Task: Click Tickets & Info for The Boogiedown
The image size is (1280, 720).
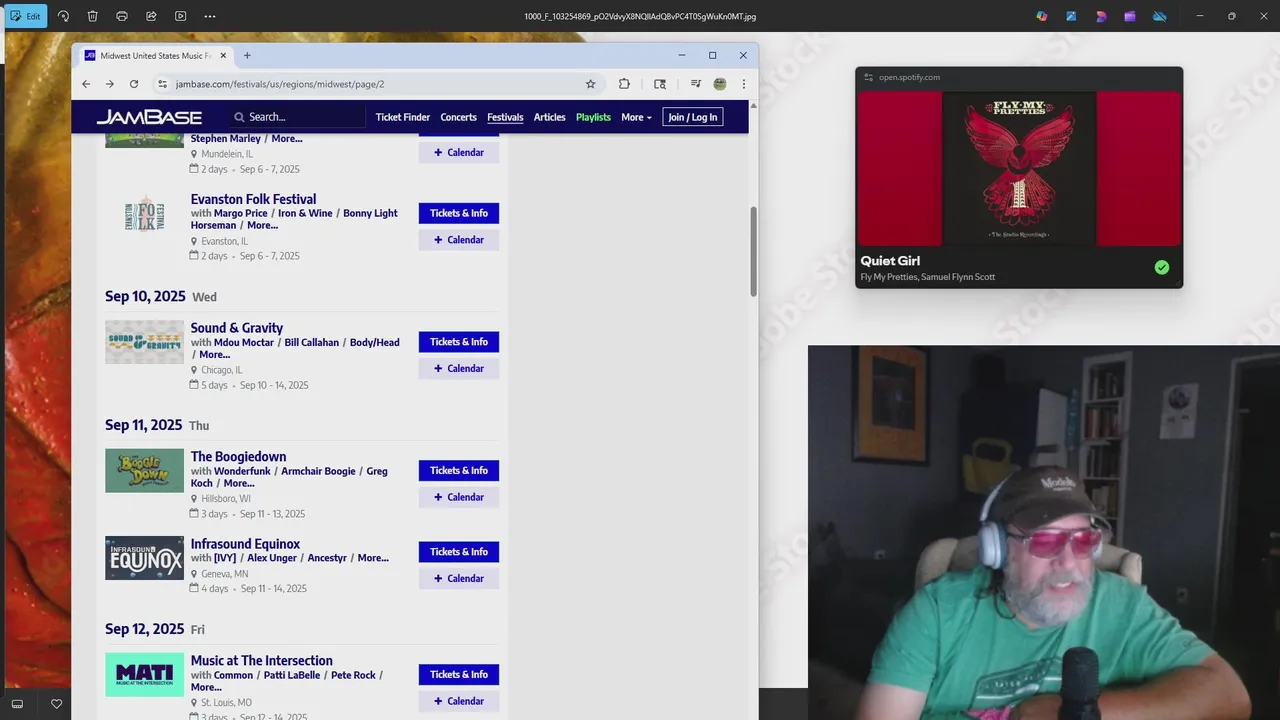Action: 459,471
